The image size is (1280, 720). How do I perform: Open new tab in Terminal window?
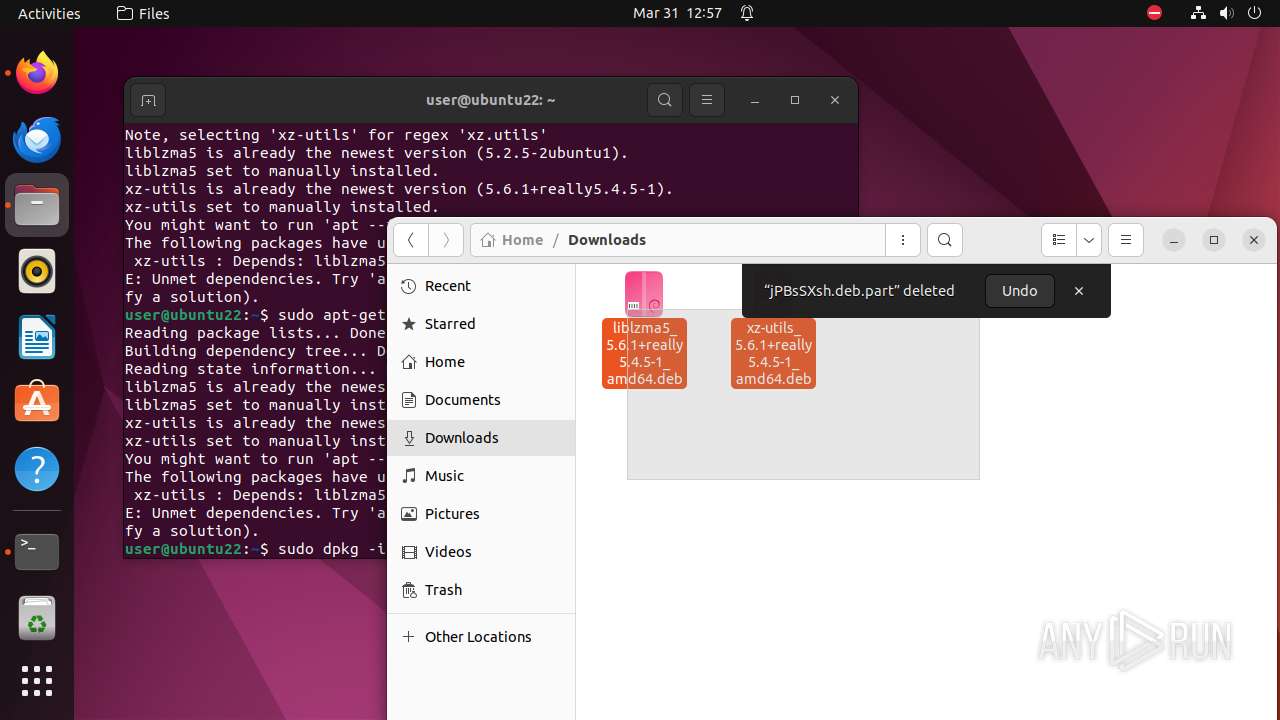148,100
